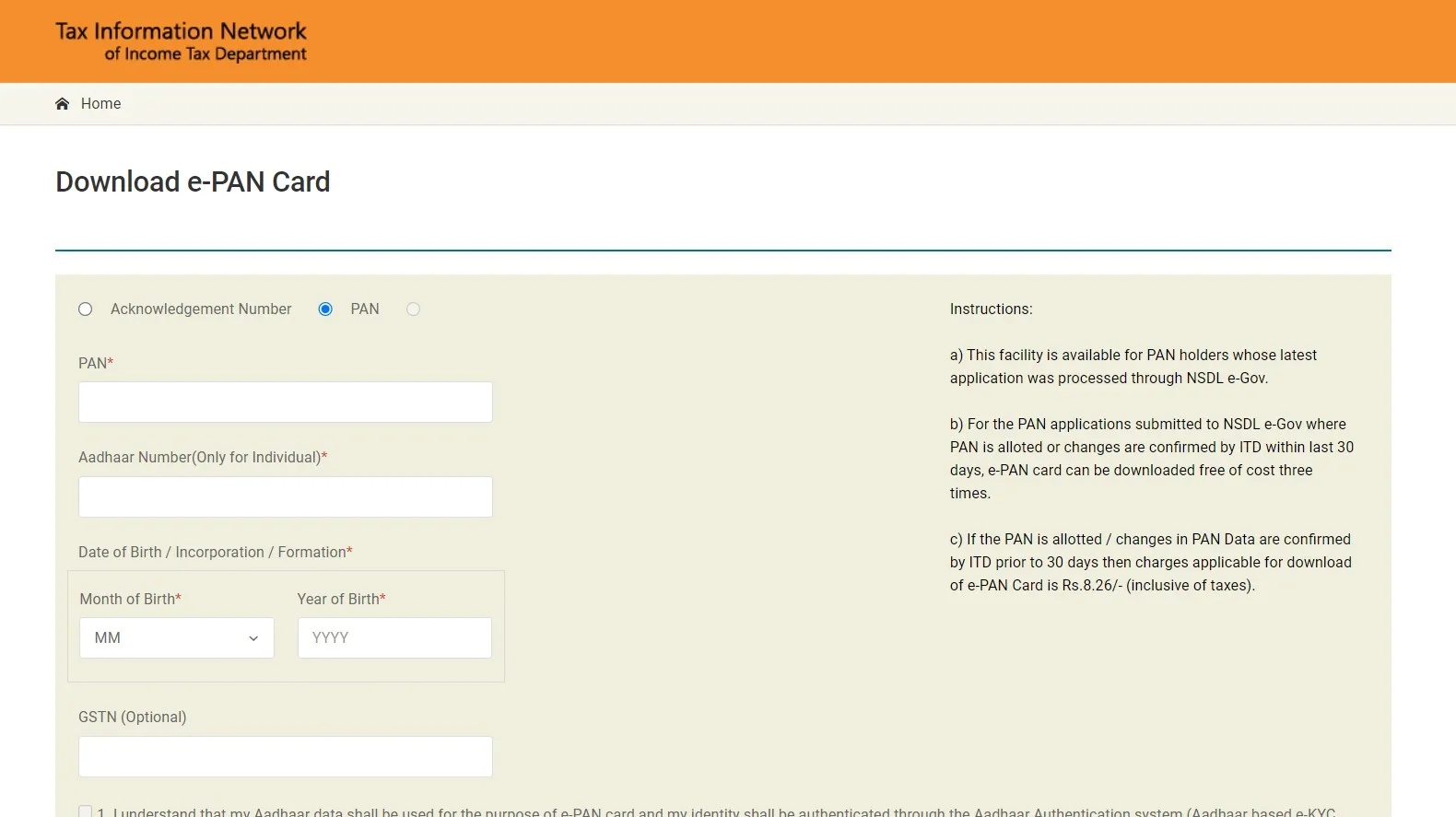The image size is (1456, 817).
Task: Click the Download e-PAN Card heading
Action: click(193, 181)
